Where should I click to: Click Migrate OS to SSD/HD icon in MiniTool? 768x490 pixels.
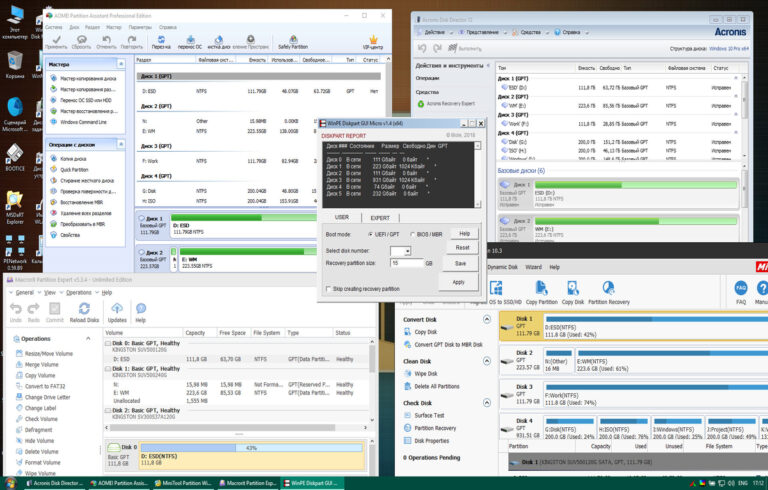pyautogui.click(x=496, y=288)
